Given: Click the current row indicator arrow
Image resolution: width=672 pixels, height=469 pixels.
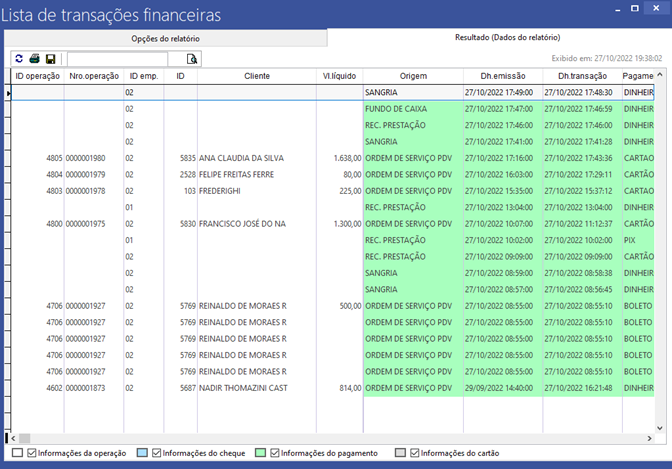Looking at the screenshot, I should 10,93.
